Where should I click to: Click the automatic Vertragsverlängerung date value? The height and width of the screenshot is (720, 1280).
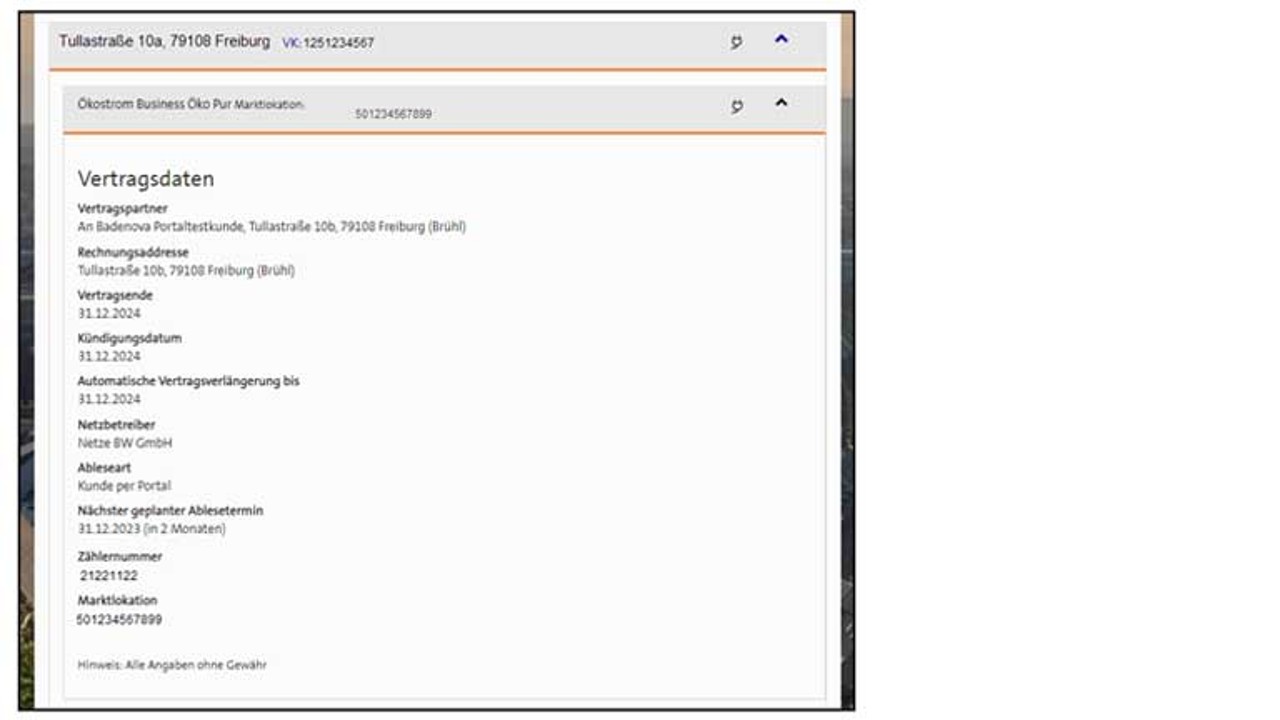point(109,399)
